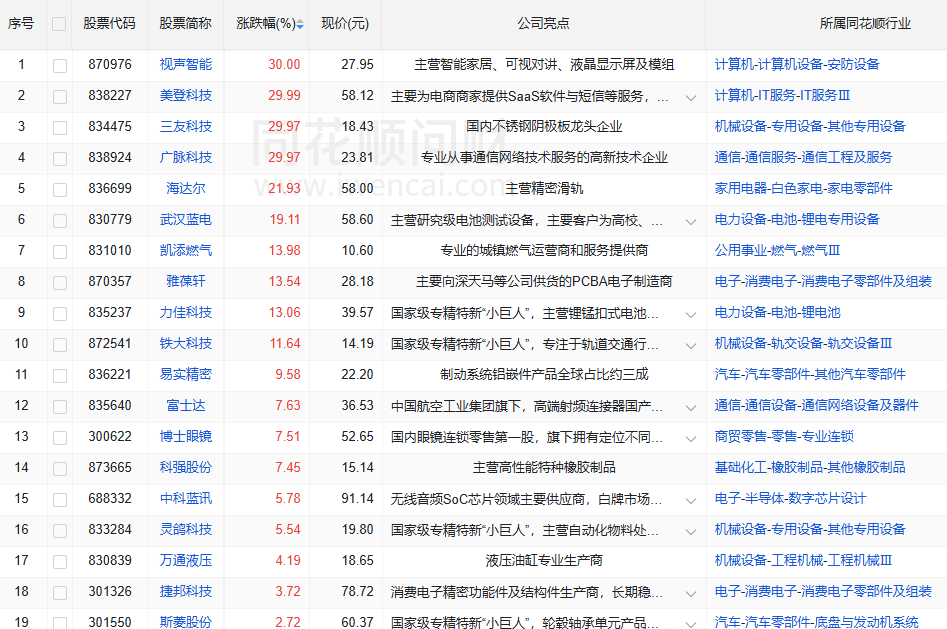Image resolution: width=947 pixels, height=629 pixels.
Task: Show full 捷邦科技 highlight text
Action: coord(691,593)
